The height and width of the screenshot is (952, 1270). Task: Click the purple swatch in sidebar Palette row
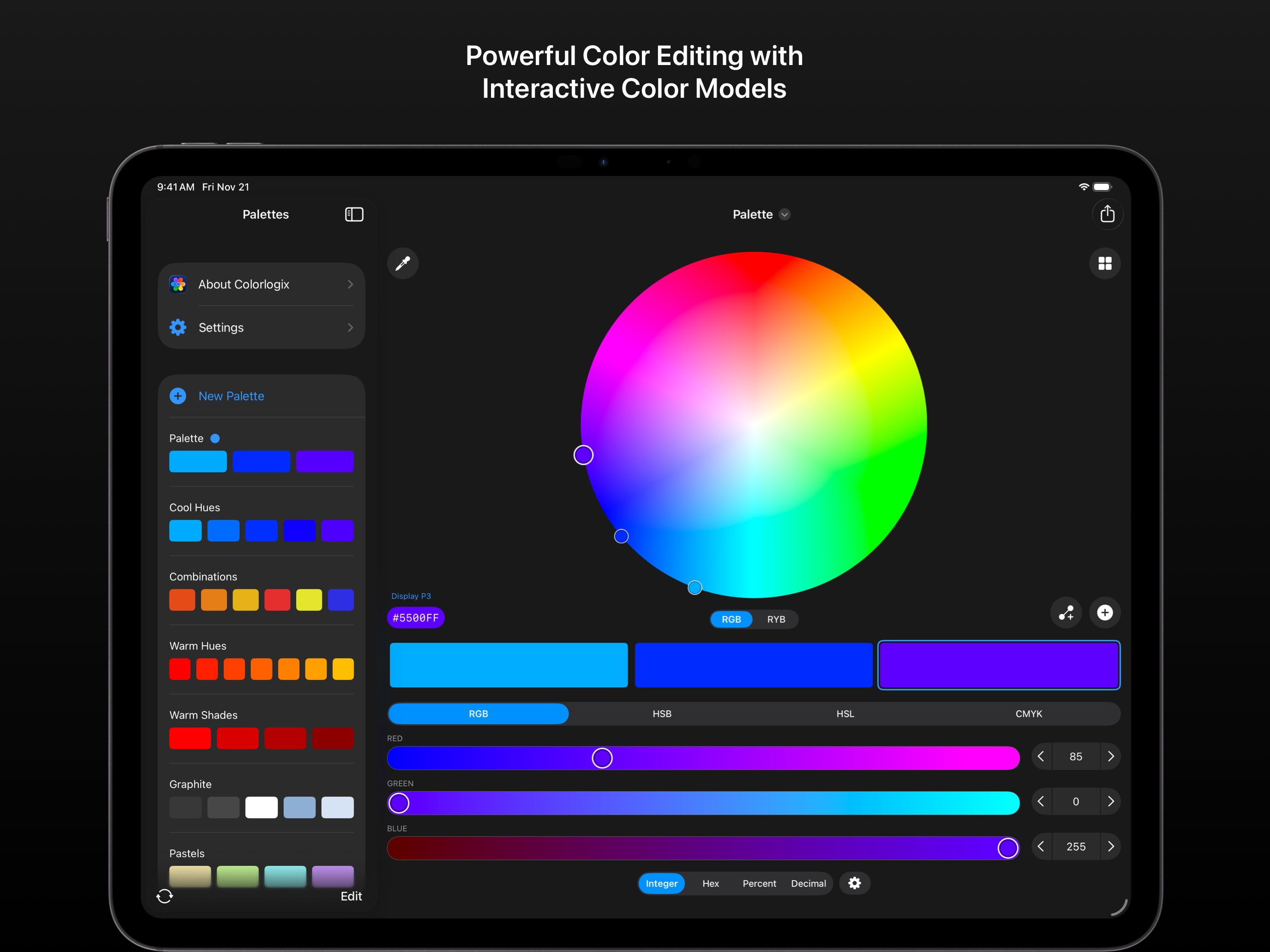tap(324, 461)
